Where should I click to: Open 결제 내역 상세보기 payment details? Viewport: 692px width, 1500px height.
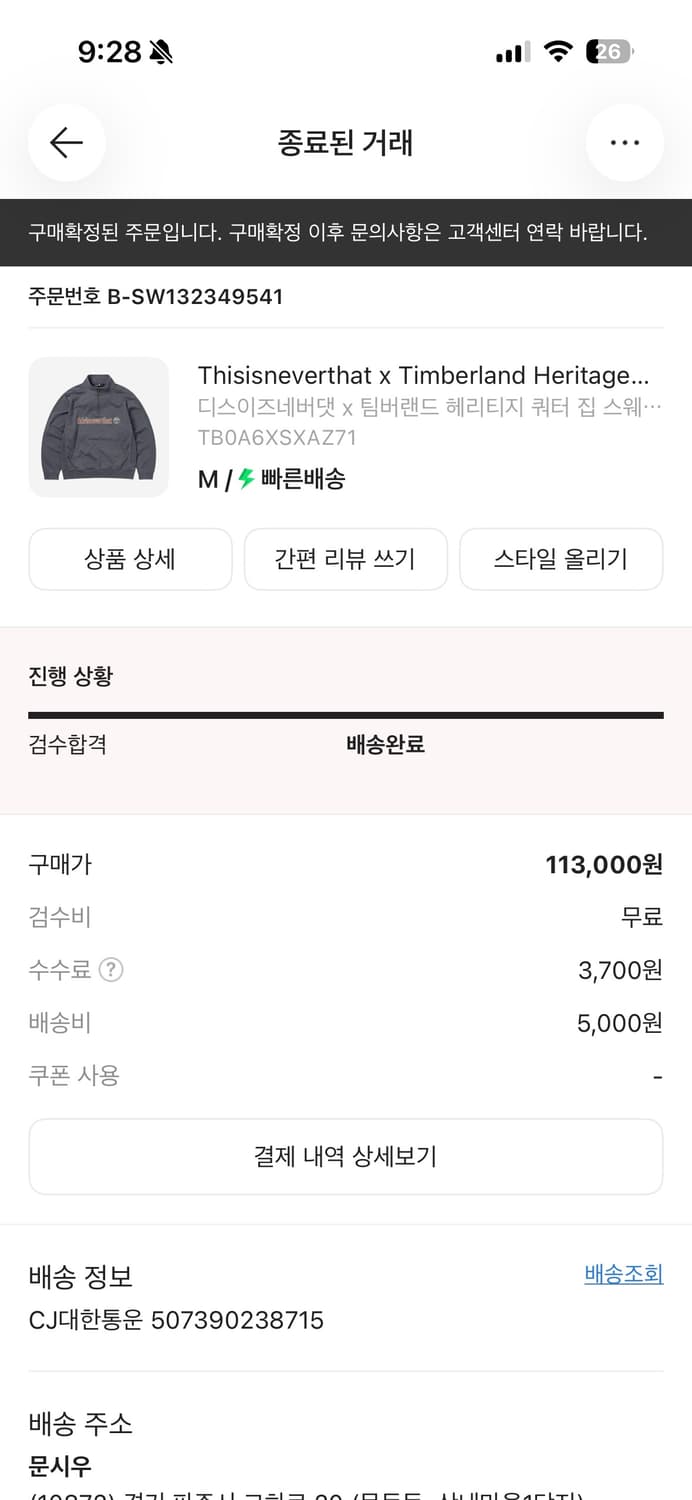(345, 1156)
